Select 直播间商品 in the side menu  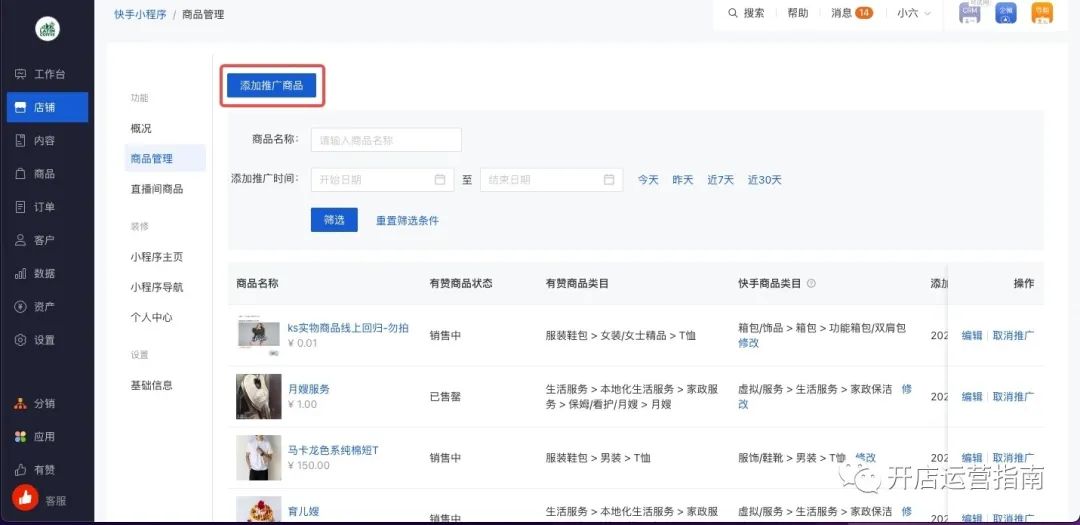[156, 189]
